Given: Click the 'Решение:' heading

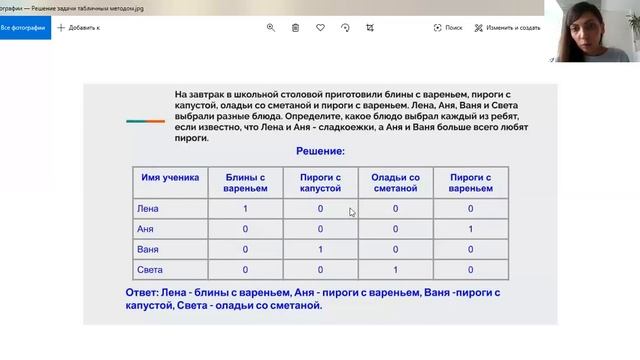Looking at the screenshot, I should (320, 151).
